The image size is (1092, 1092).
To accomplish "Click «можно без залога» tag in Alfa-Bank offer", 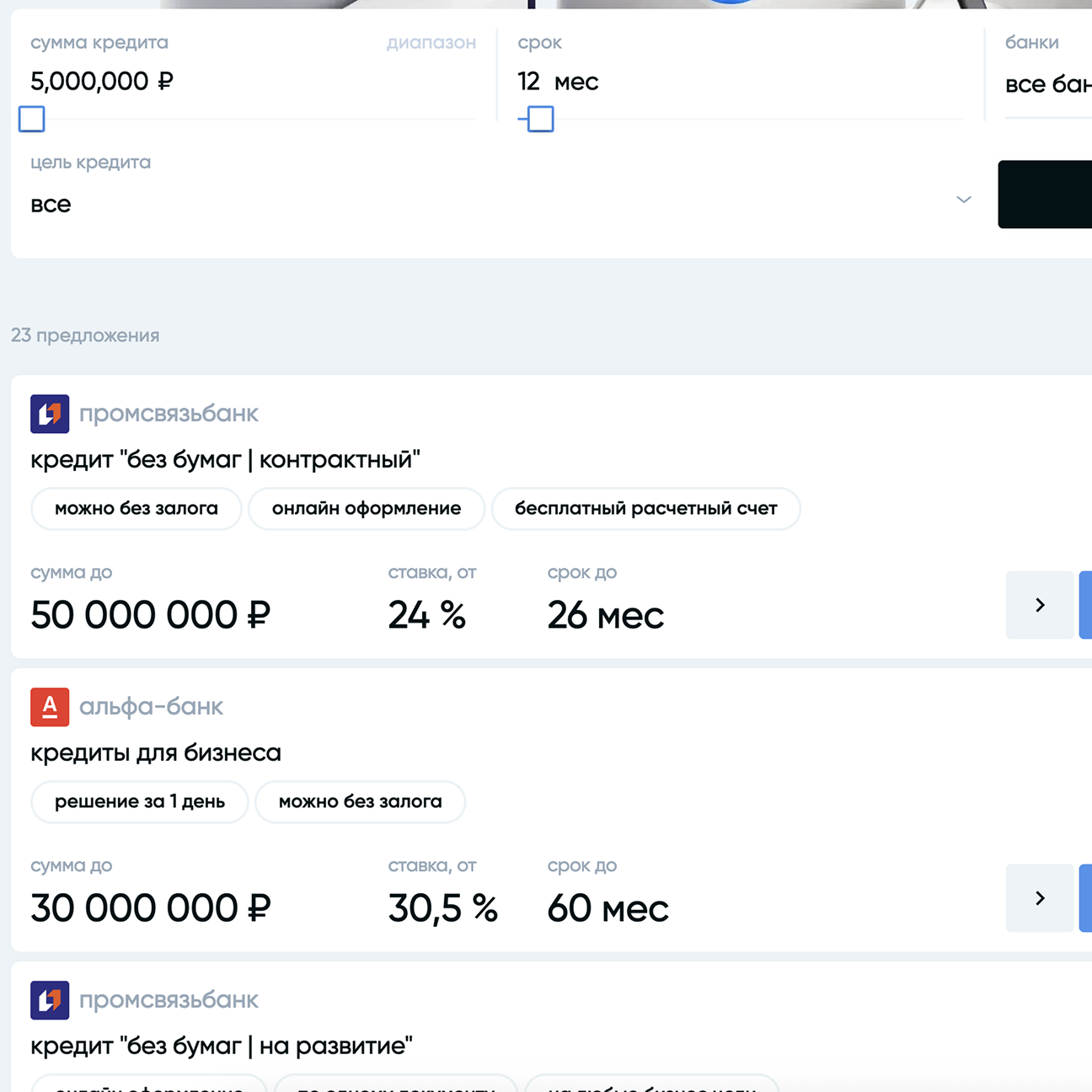I will coord(360,802).
